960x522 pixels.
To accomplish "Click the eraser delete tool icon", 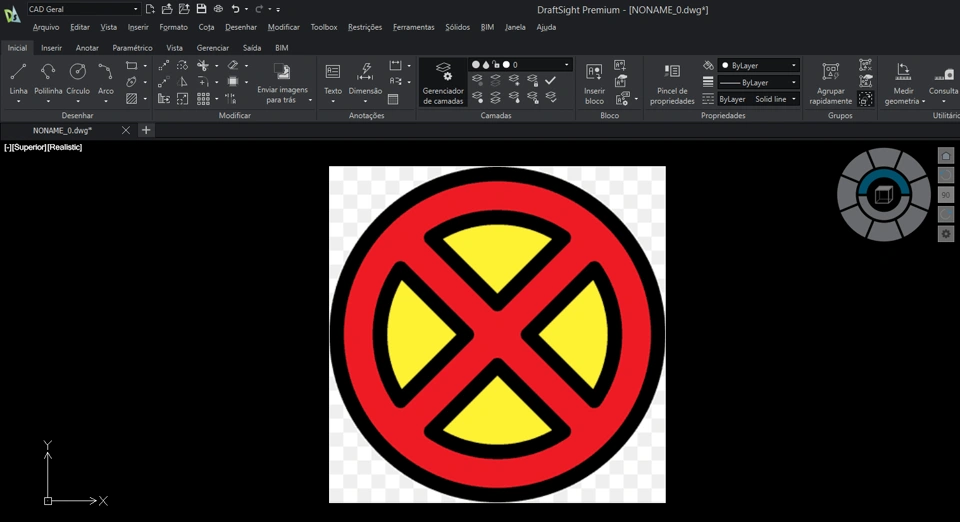I will point(233,65).
